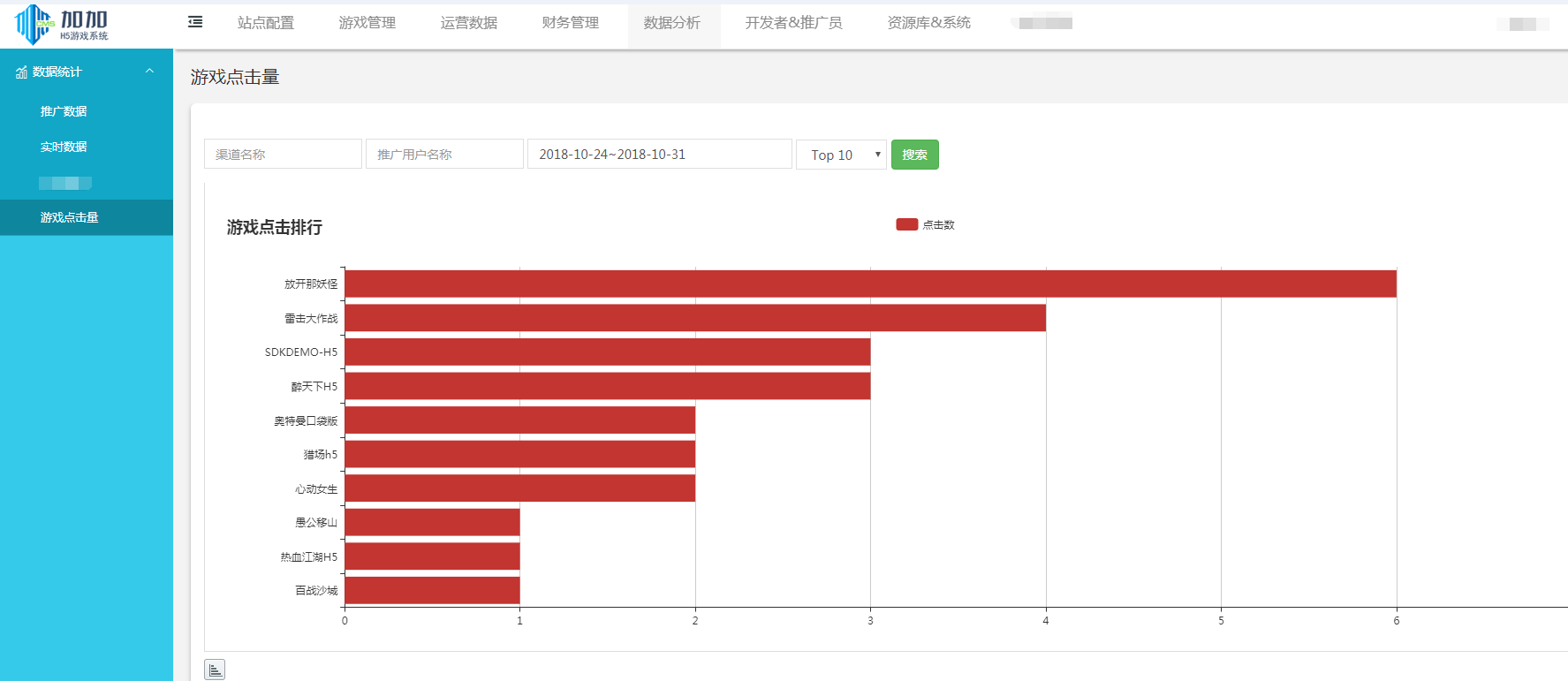Open the 站点配置 menu
1568x681 pixels.
click(x=266, y=23)
